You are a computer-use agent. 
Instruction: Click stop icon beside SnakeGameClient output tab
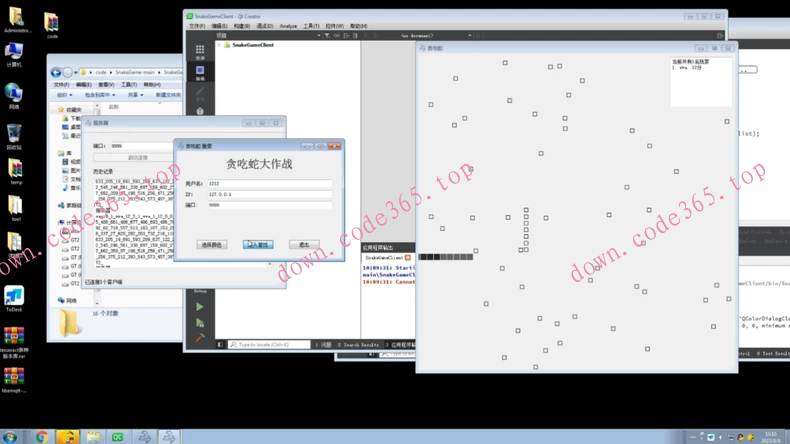coord(408,258)
